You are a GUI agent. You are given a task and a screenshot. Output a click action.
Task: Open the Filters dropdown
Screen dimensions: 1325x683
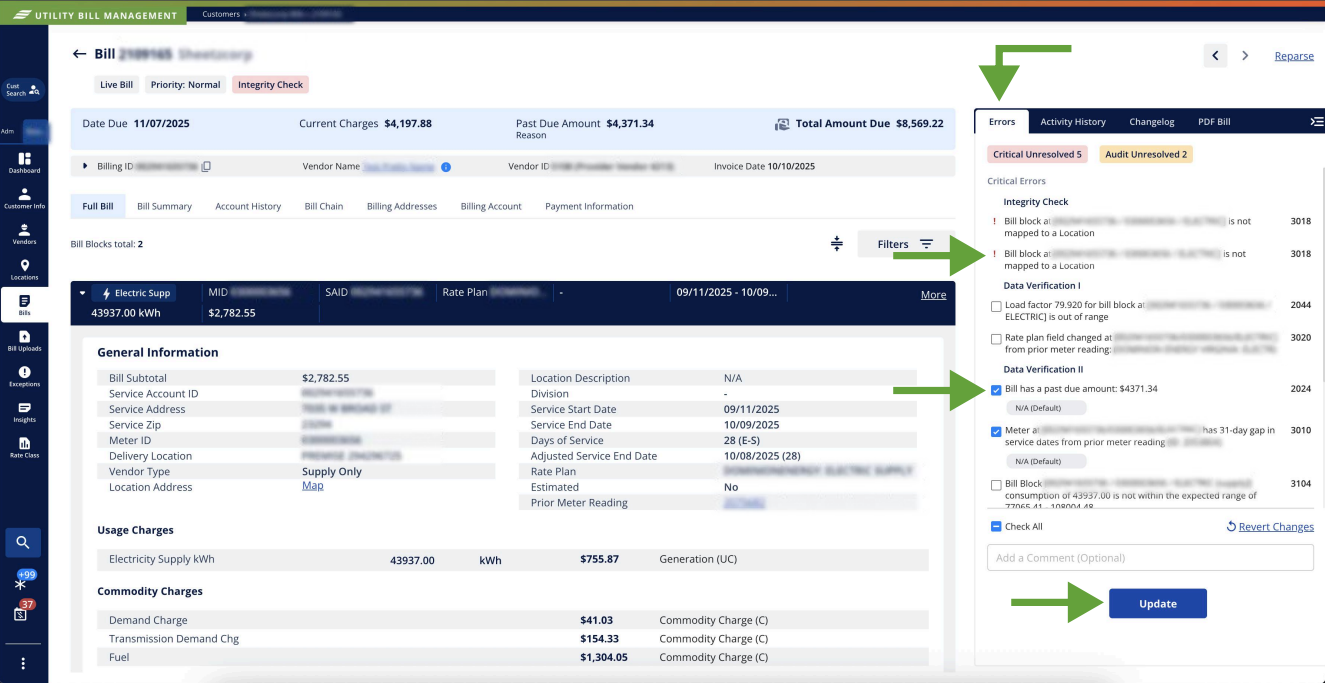click(x=905, y=244)
